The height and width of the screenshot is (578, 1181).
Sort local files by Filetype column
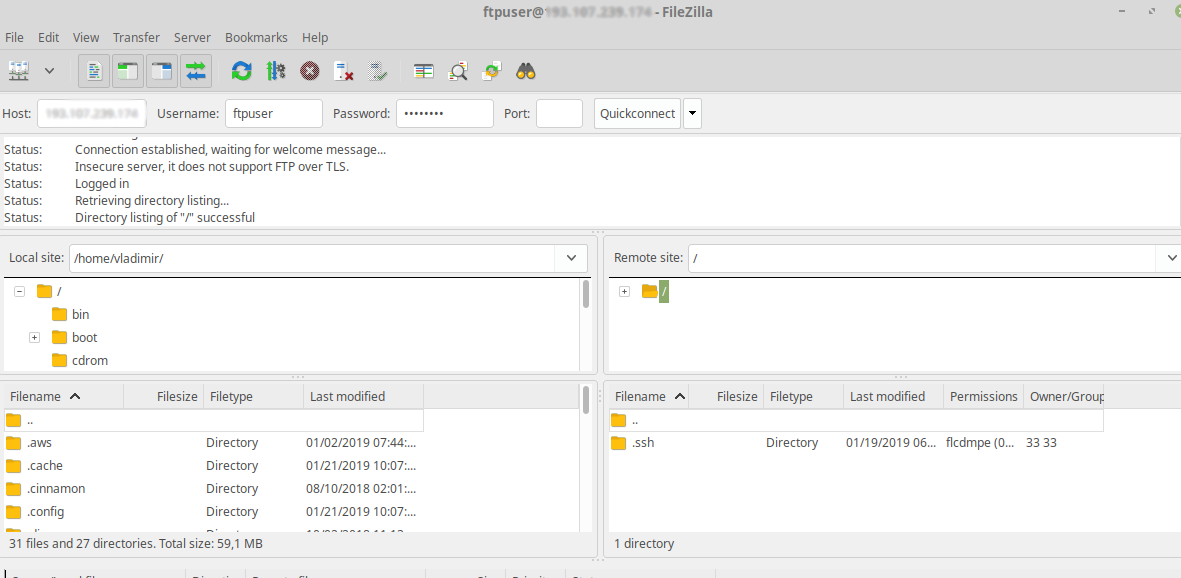(x=253, y=396)
